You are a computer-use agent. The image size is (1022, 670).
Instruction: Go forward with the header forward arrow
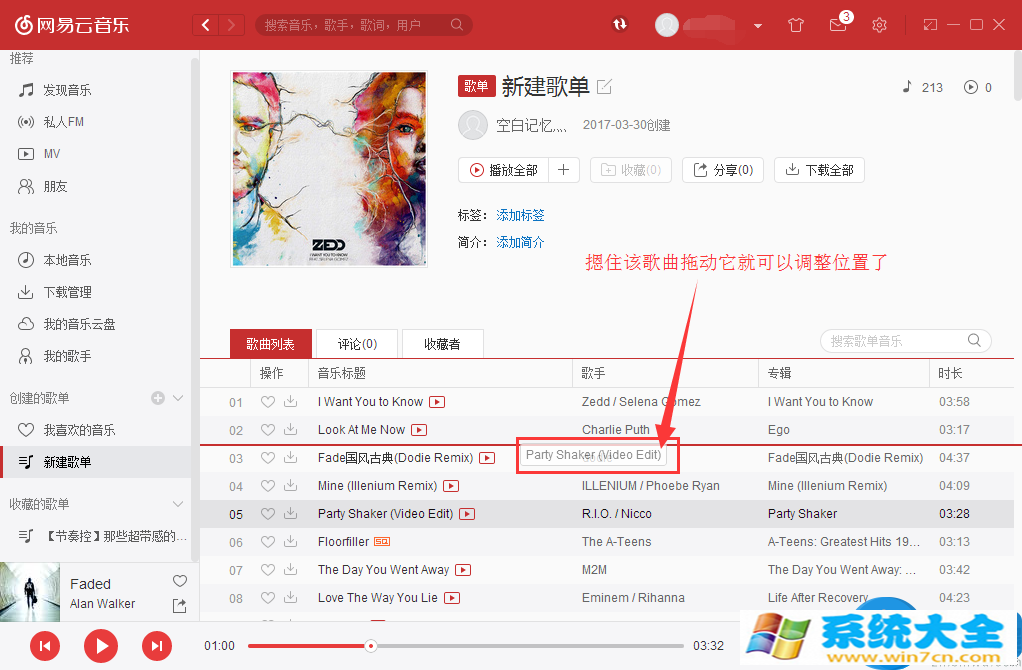click(x=231, y=25)
